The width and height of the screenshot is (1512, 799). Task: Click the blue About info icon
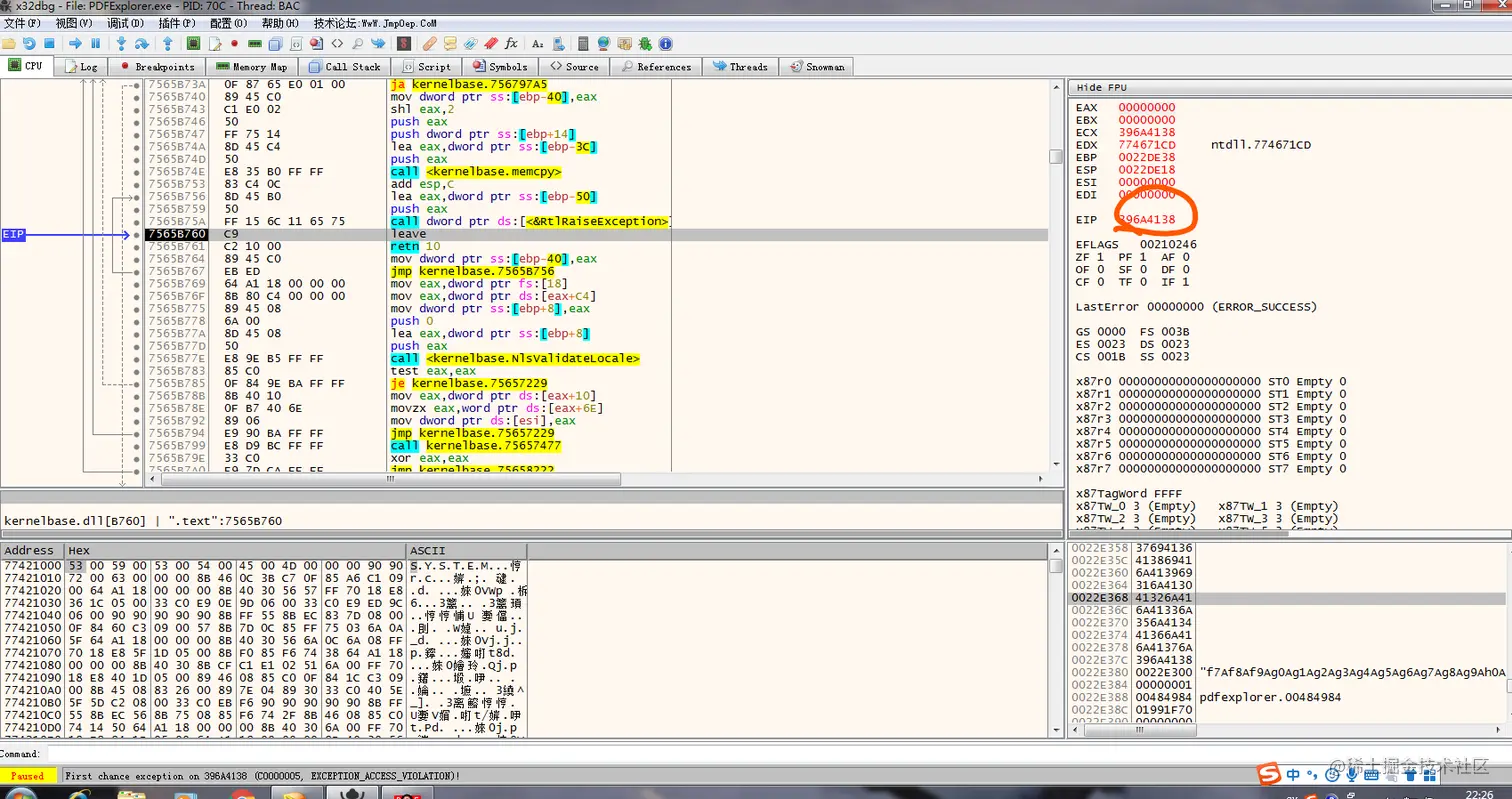click(665, 43)
